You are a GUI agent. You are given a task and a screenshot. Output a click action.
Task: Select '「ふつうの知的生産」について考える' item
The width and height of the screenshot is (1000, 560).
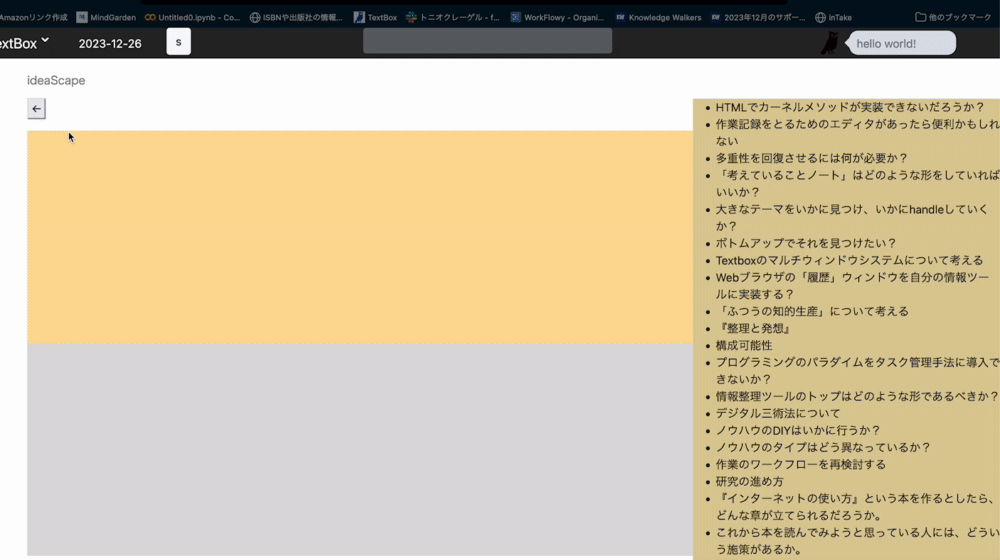[812, 311]
